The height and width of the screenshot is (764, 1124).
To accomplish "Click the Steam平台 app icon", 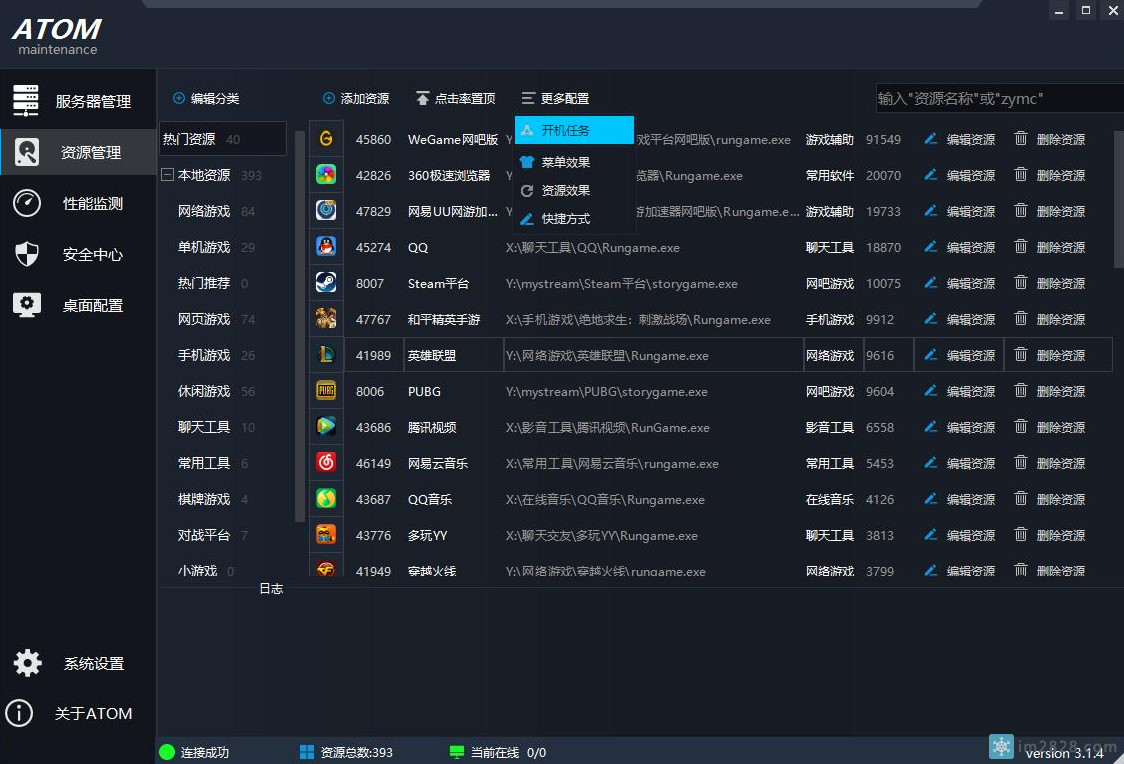I will pyautogui.click(x=326, y=283).
